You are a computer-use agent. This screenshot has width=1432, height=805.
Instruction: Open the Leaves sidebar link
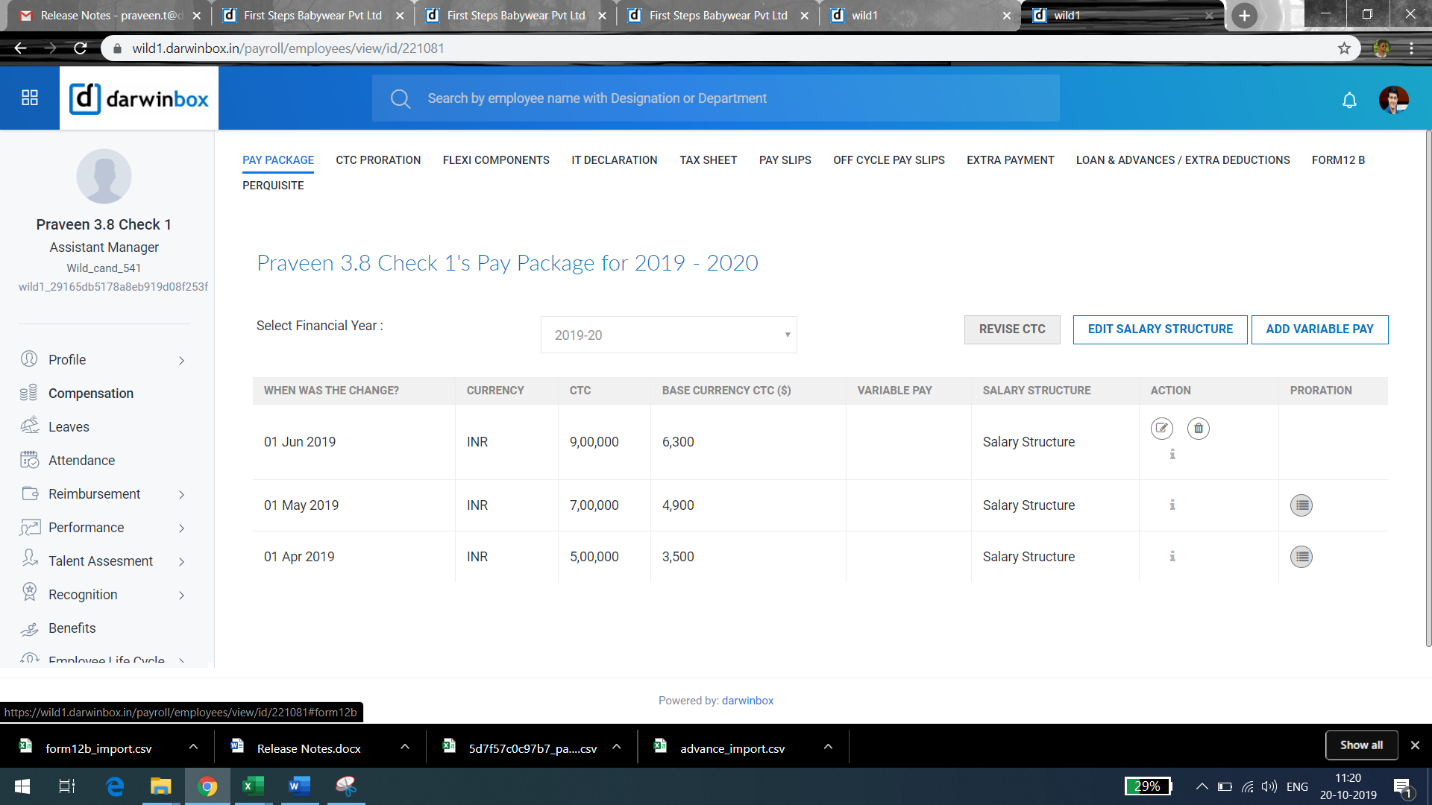pyautogui.click(x=69, y=427)
